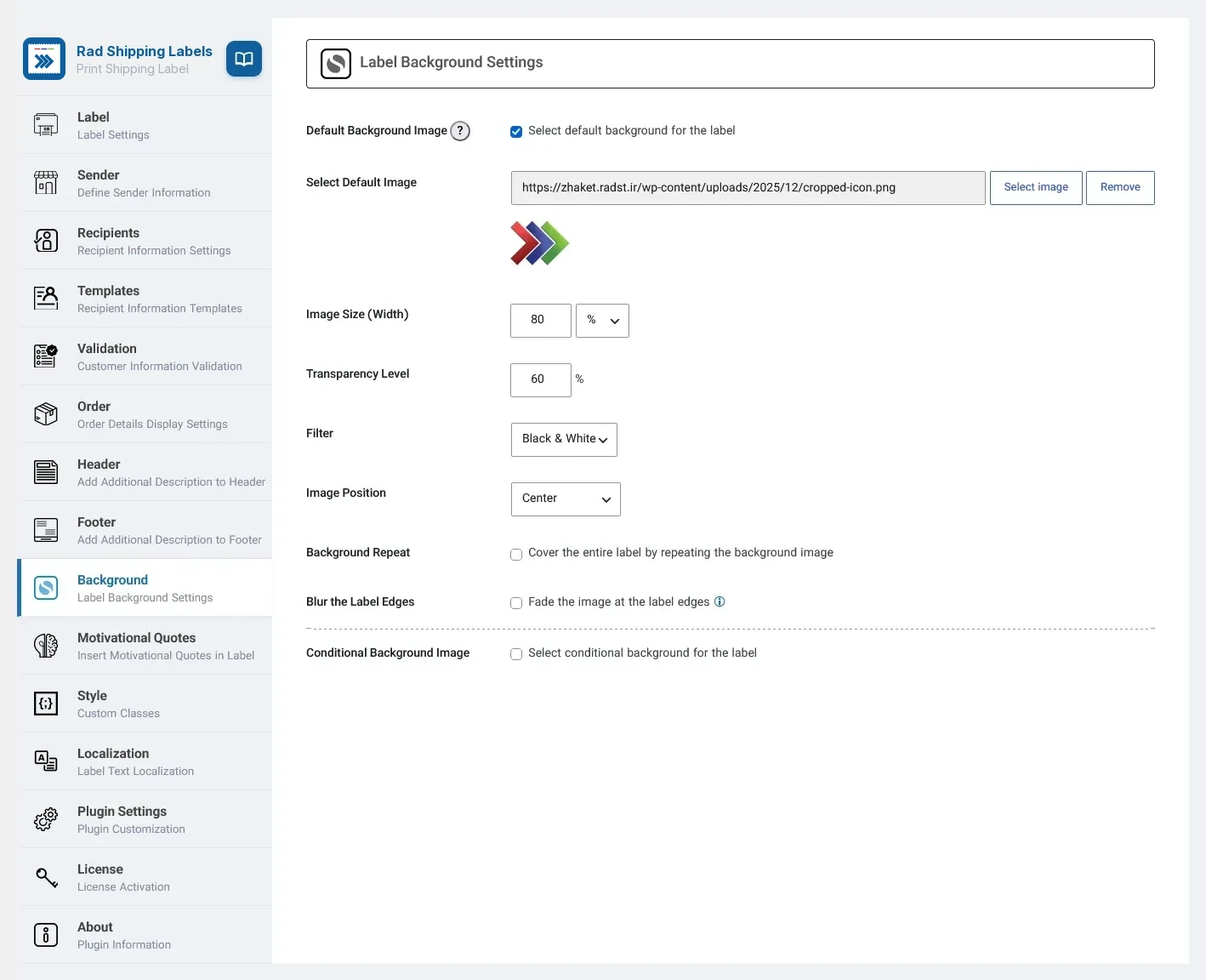Screen dimensions: 1206x980
Task: Click the Motivational Quotes brain icon
Action: 46,646
